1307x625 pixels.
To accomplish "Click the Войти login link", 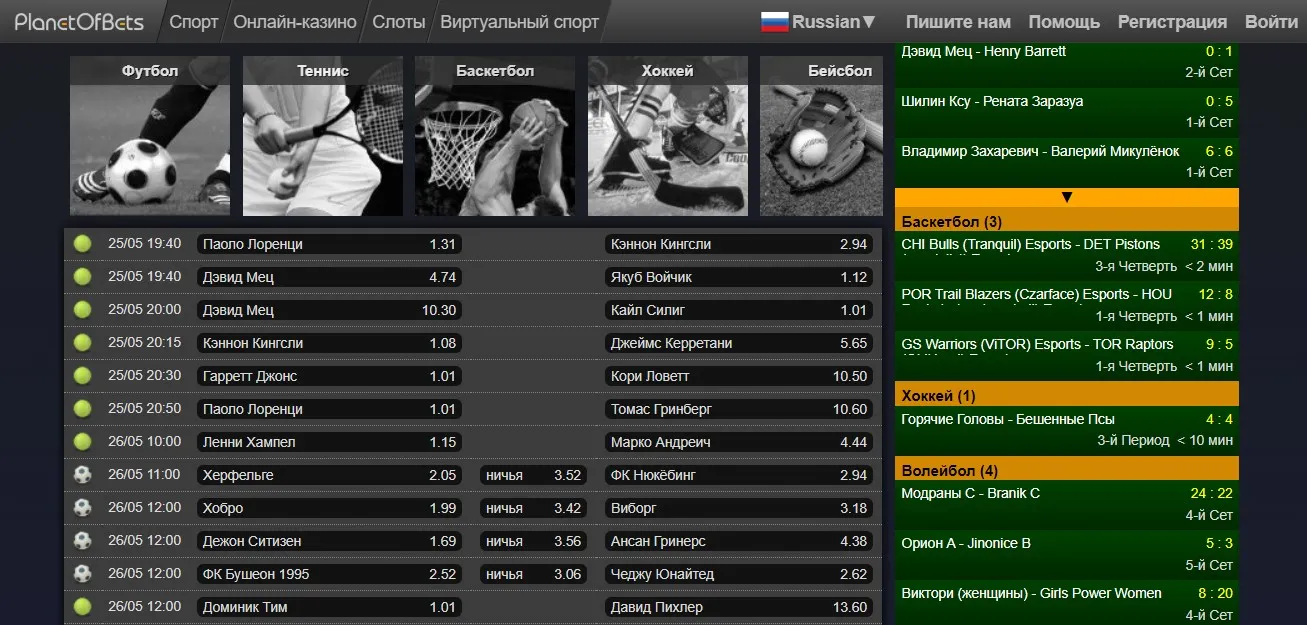I will click(1272, 22).
